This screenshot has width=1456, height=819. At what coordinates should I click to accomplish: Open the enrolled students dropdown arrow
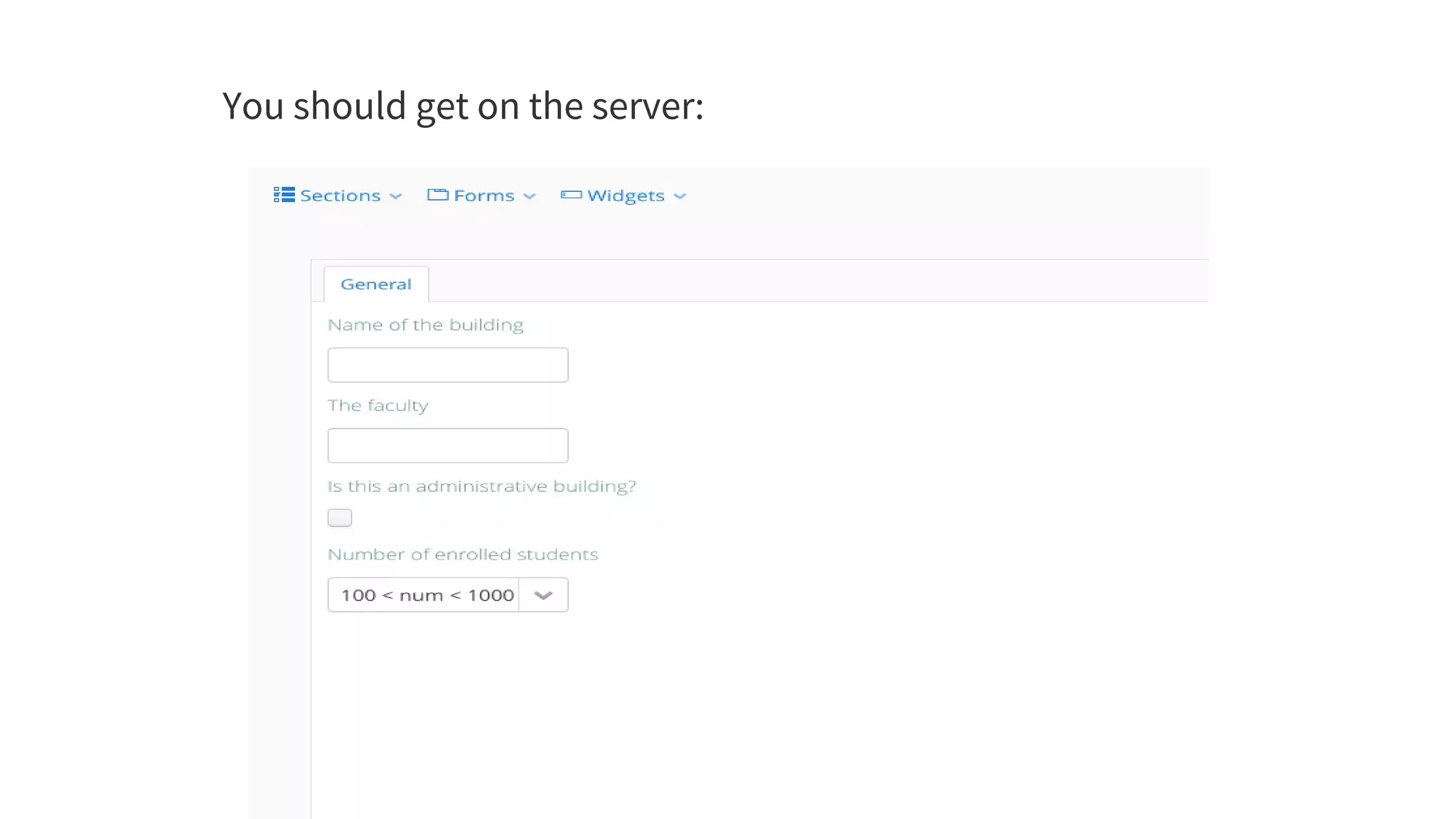(x=543, y=595)
